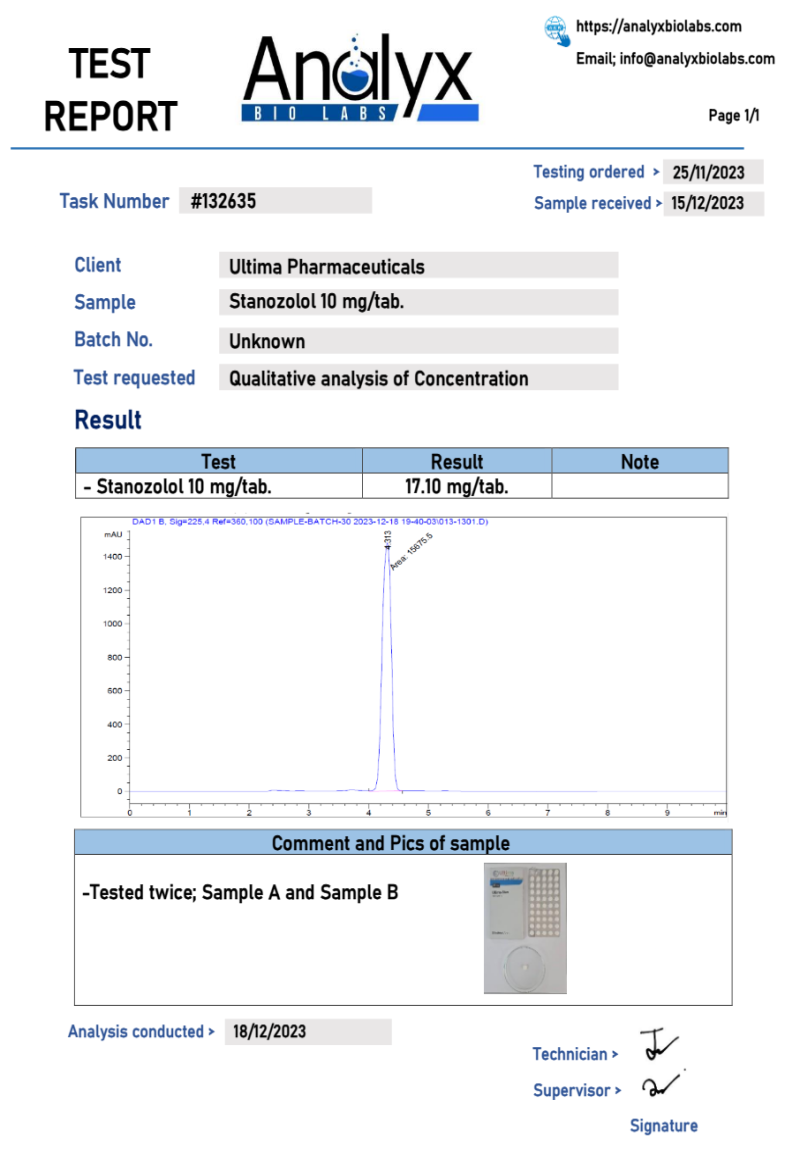
Task: Click the Testing ordered date 25/11/2023
Action: coord(712,172)
